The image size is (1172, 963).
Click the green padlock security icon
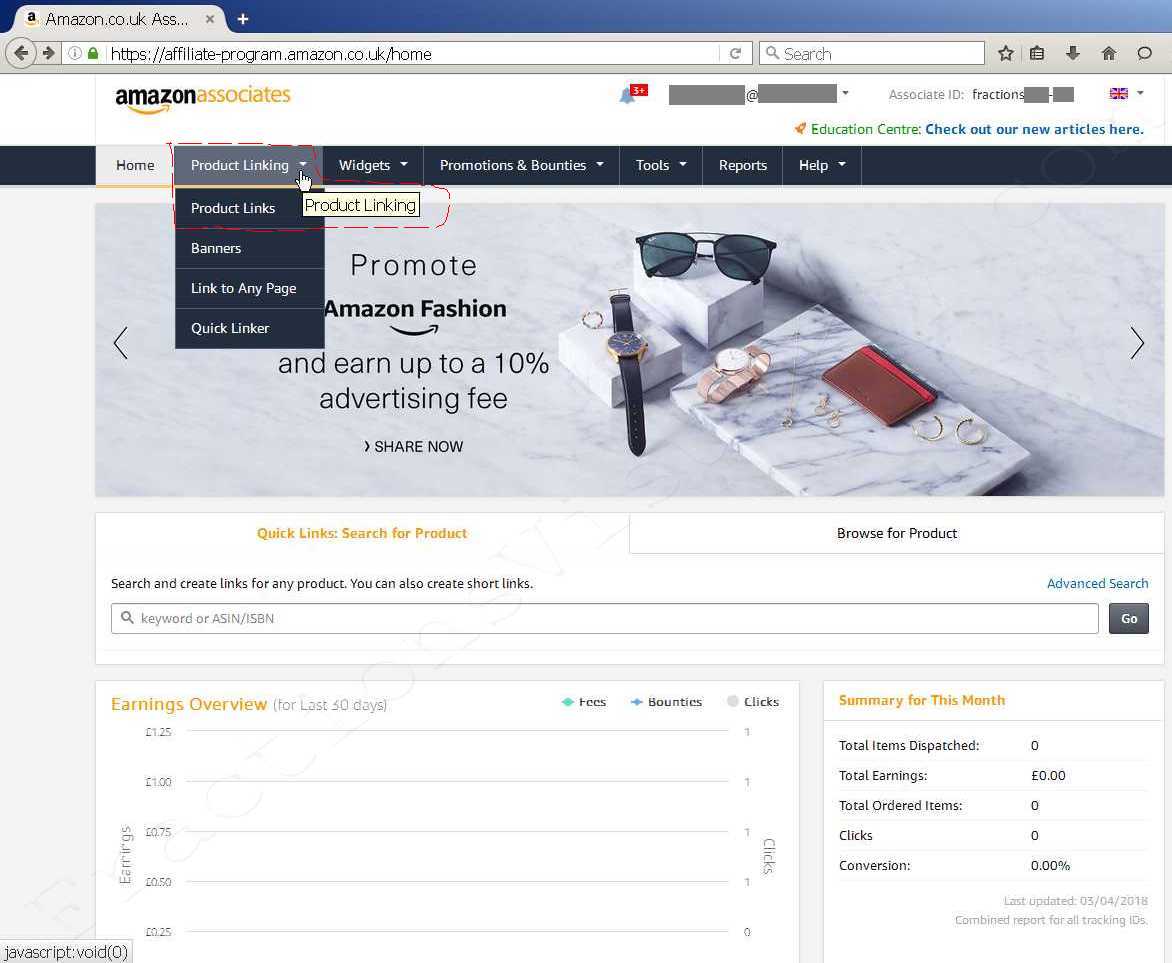click(93, 53)
